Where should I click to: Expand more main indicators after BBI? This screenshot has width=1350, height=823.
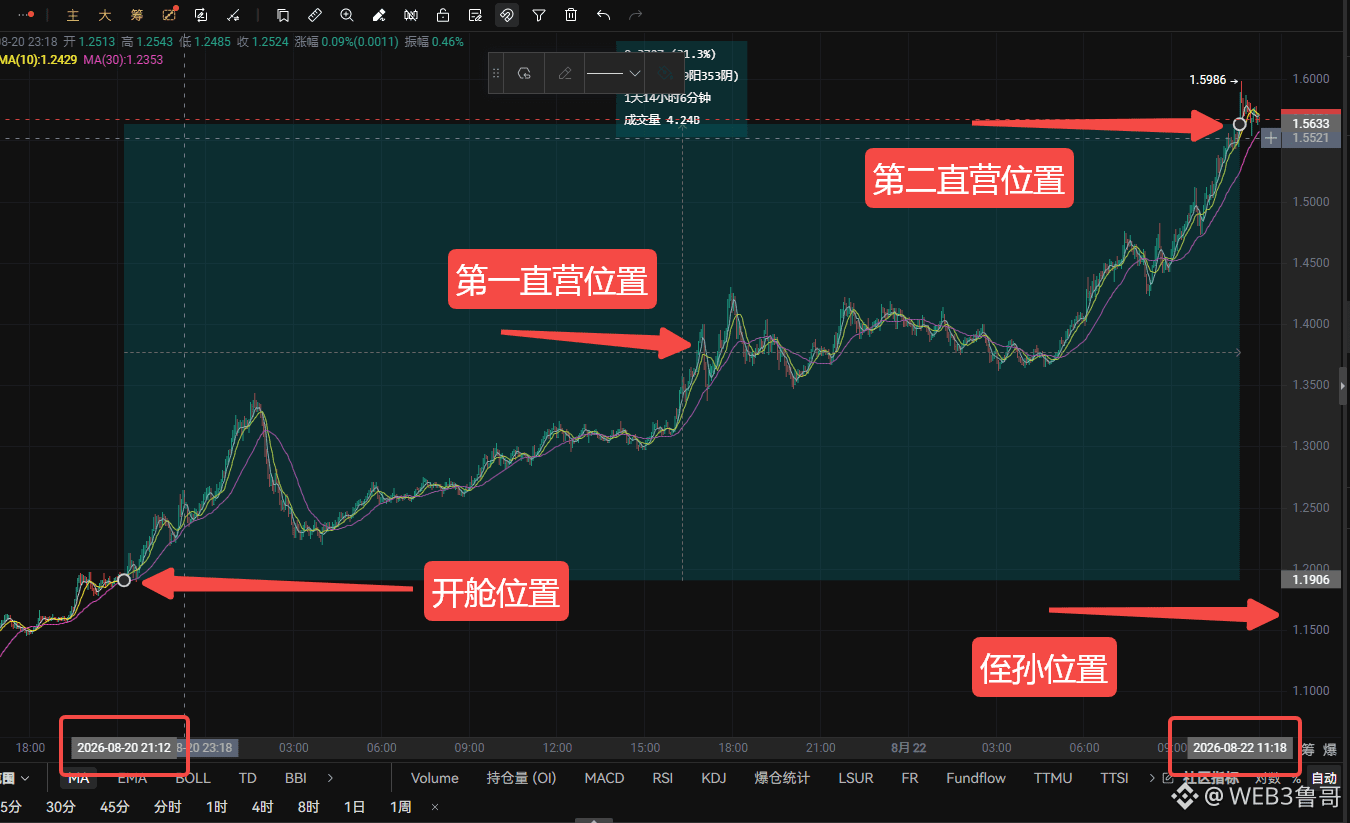tap(331, 778)
